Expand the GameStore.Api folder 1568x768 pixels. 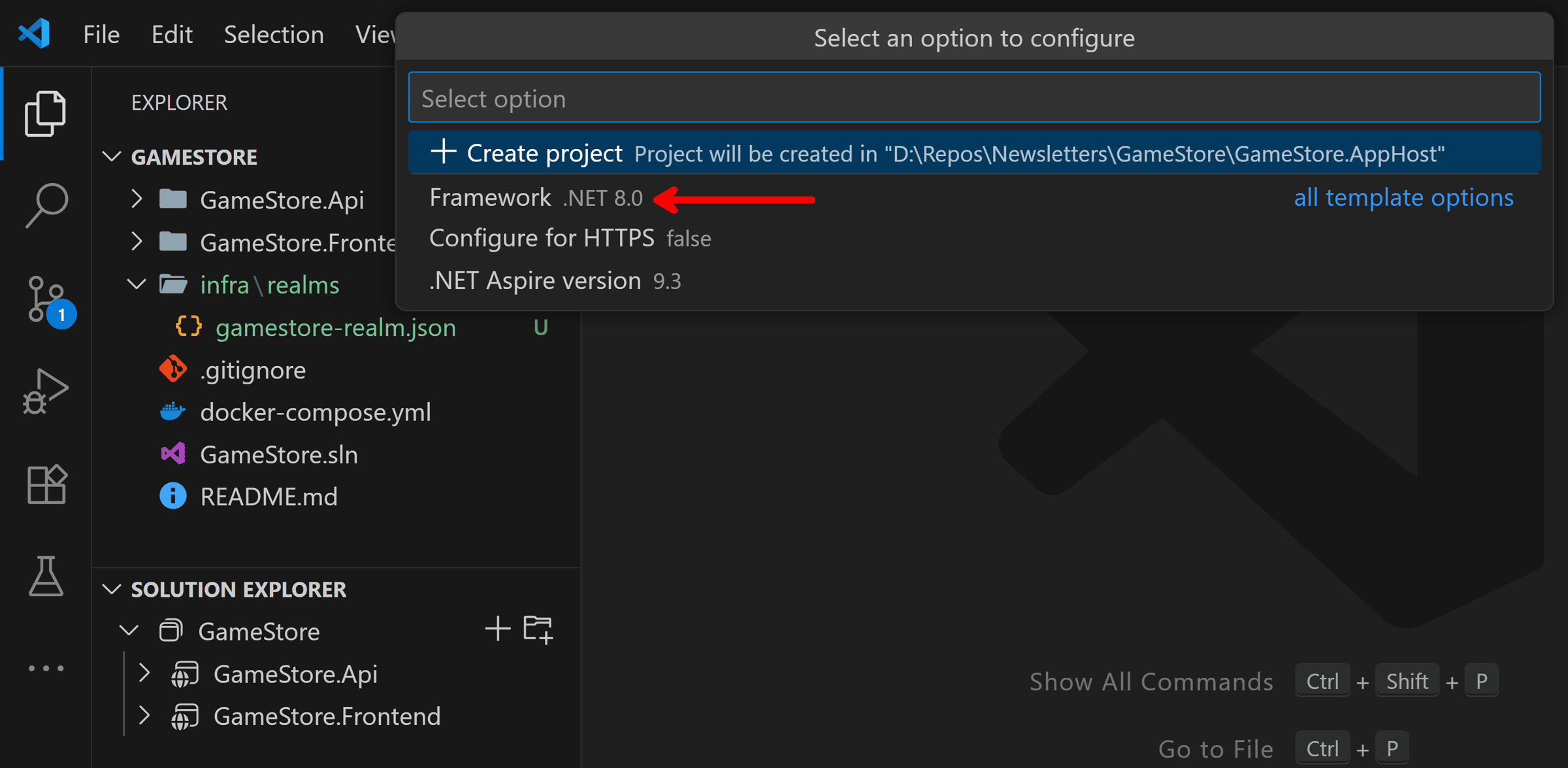click(x=136, y=199)
